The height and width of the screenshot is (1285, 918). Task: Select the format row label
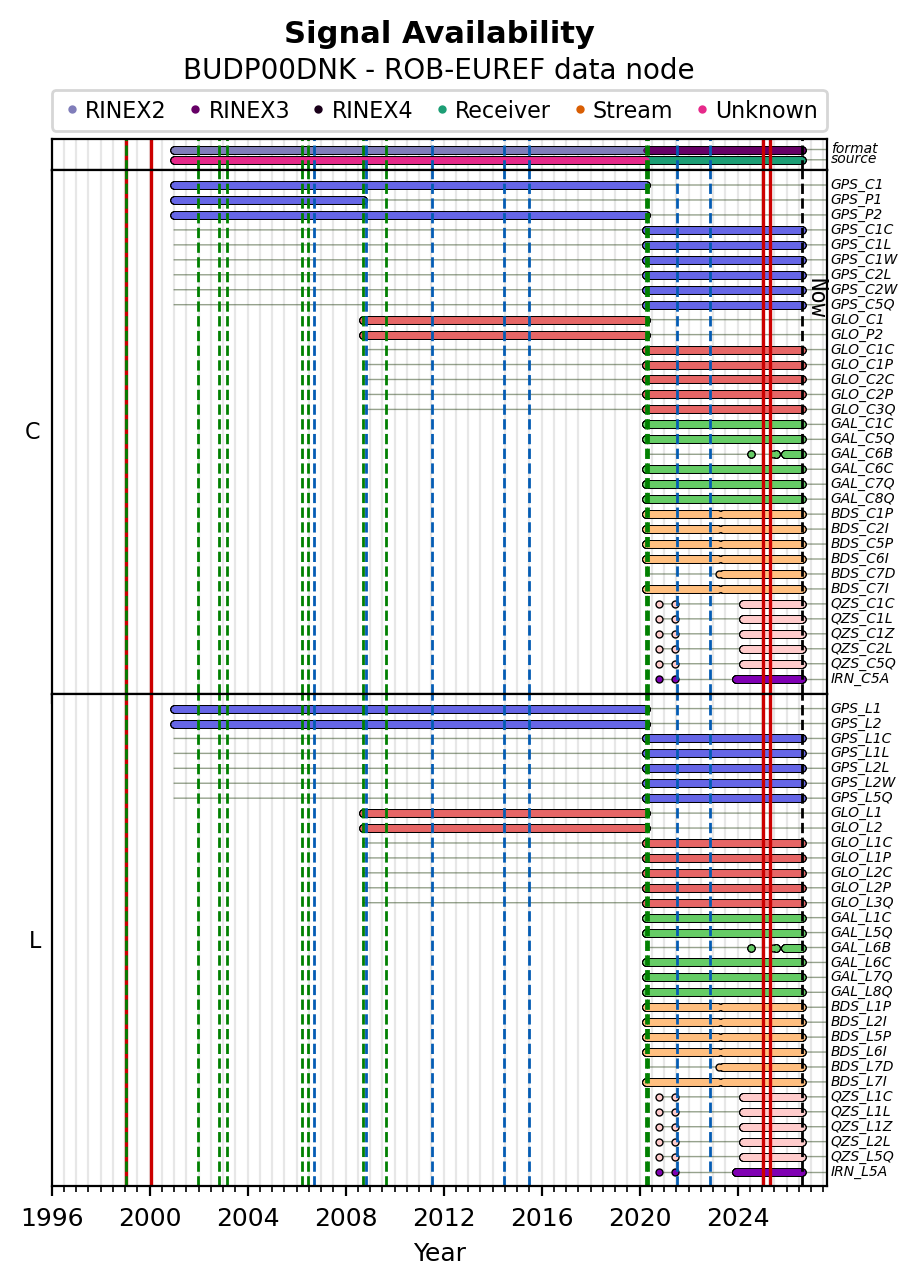tap(854, 148)
